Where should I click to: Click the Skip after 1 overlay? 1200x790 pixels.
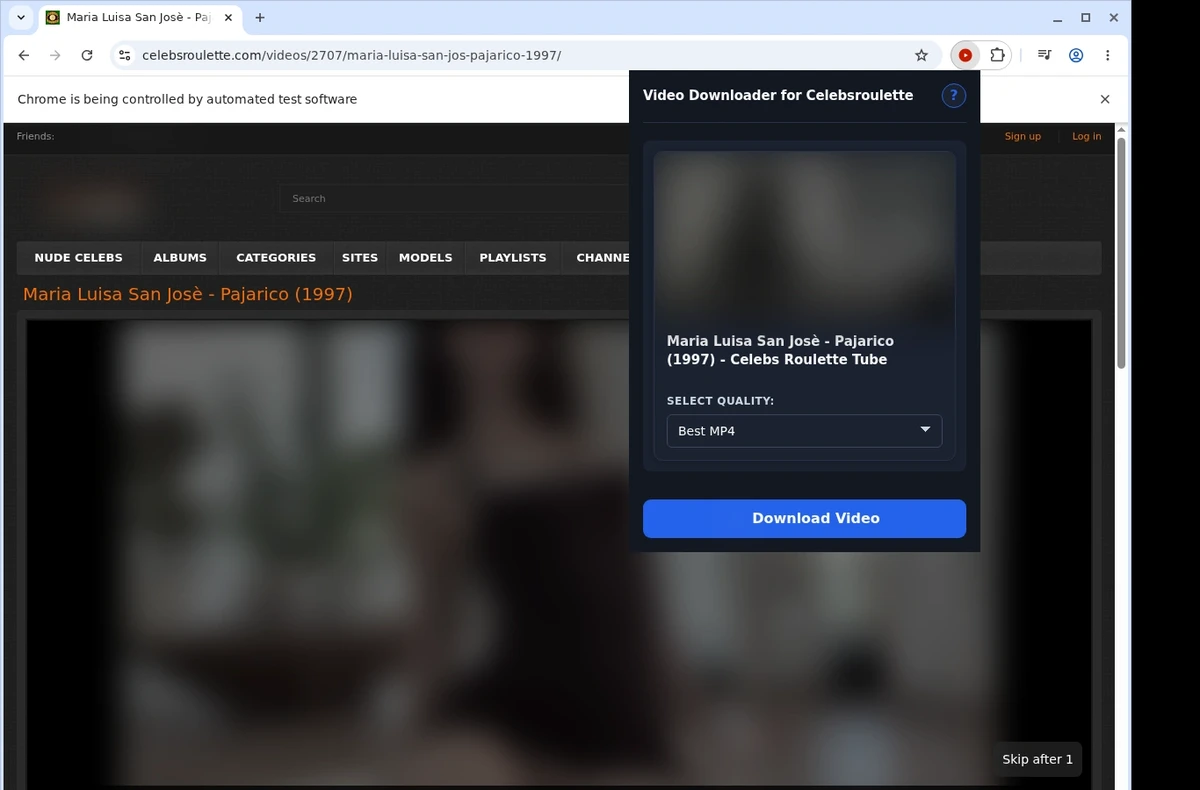click(1038, 759)
